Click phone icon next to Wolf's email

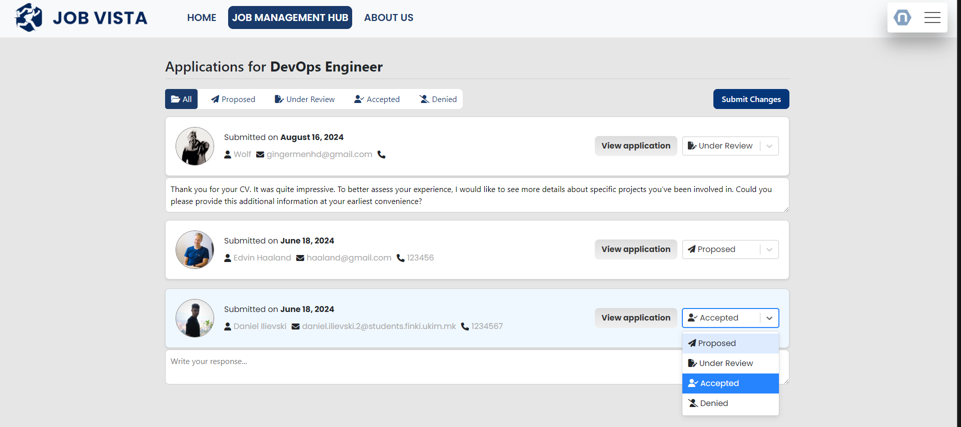381,155
